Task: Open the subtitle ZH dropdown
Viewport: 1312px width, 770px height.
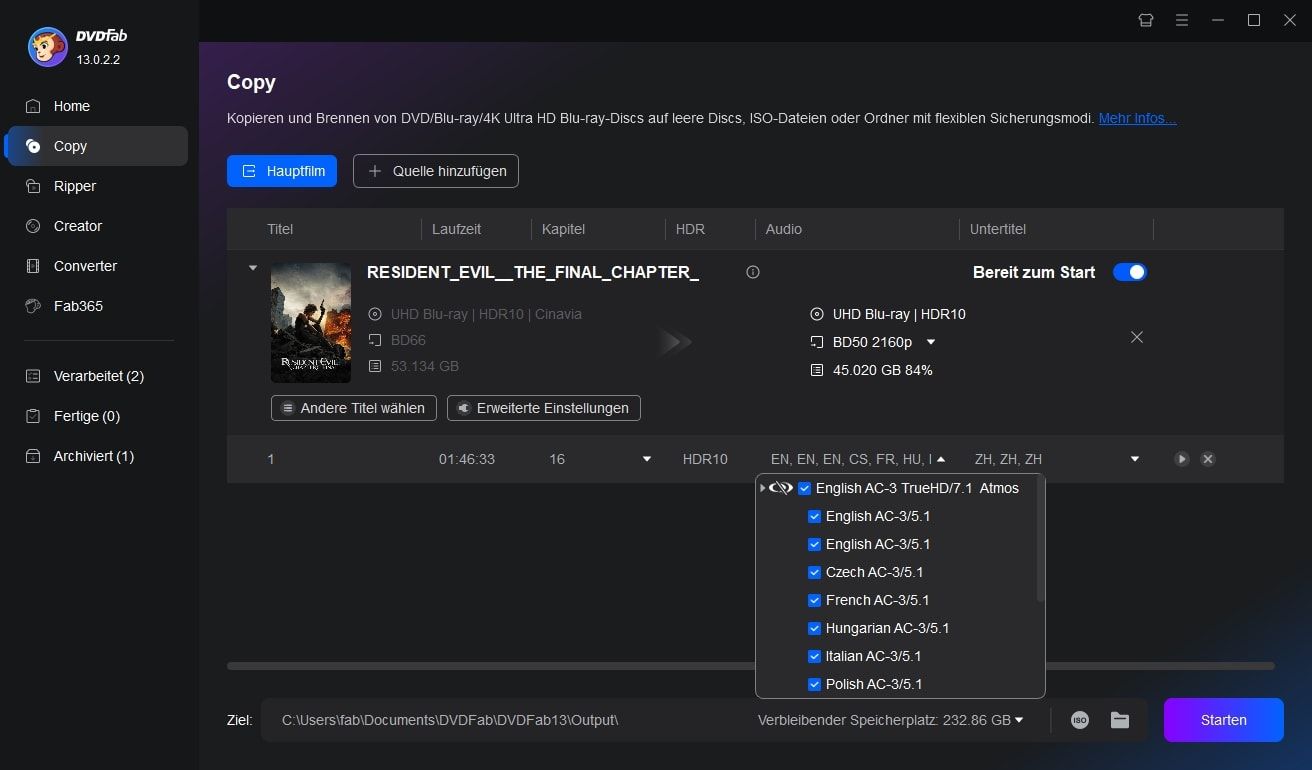Action: [1135, 459]
